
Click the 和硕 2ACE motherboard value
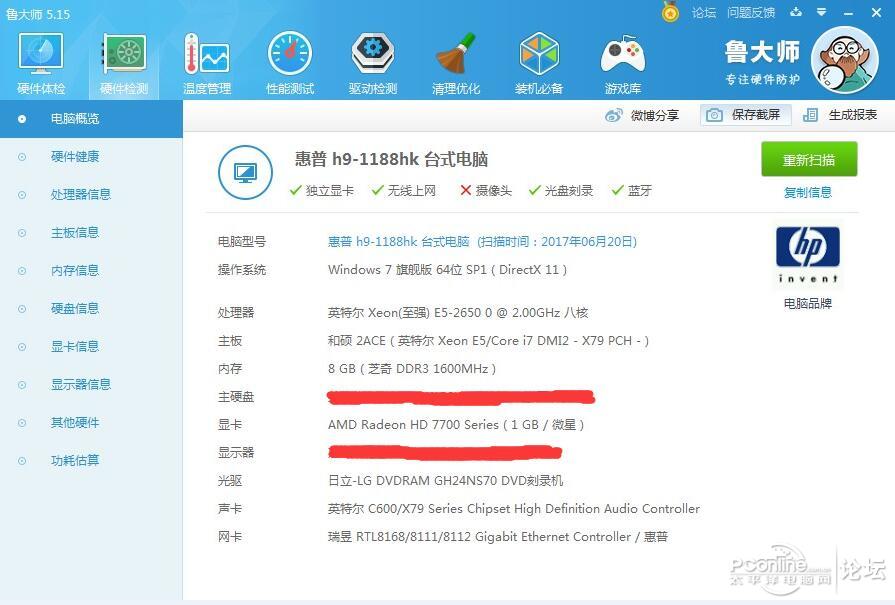coord(488,341)
